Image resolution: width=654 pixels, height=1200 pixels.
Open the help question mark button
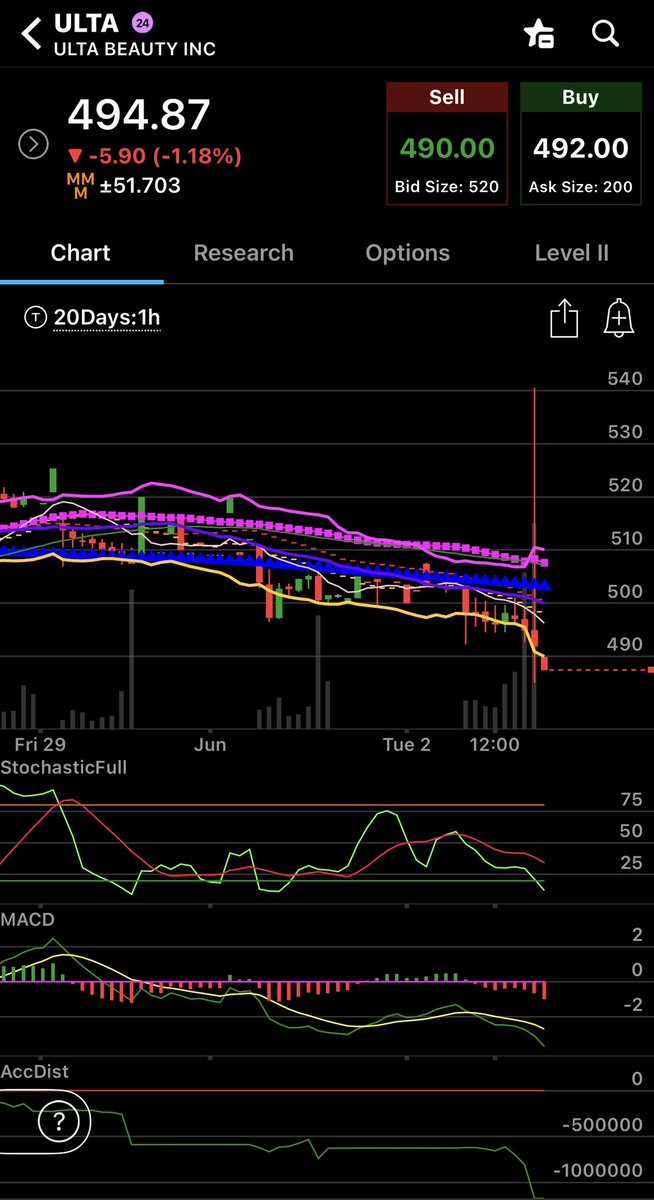(60, 1120)
